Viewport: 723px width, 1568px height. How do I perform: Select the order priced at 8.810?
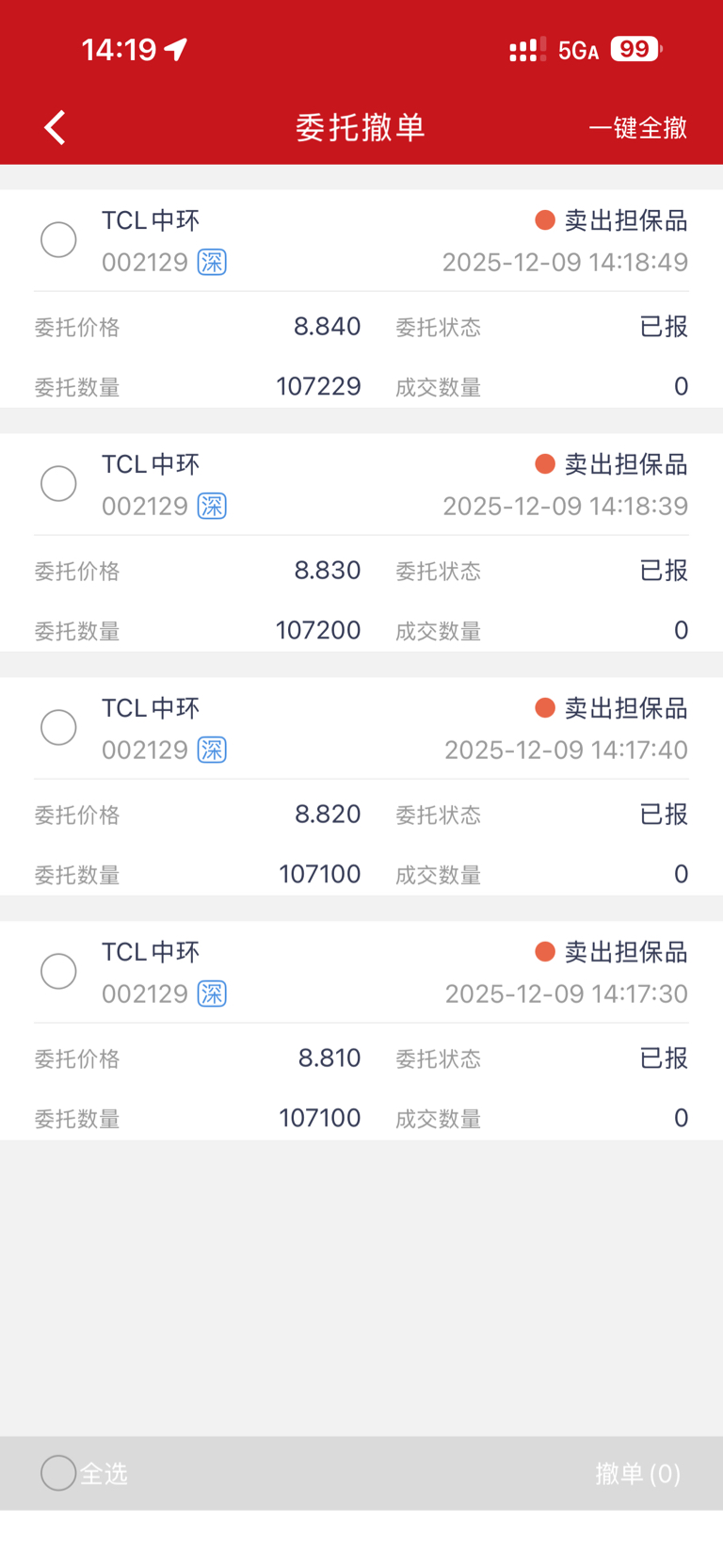(58, 972)
